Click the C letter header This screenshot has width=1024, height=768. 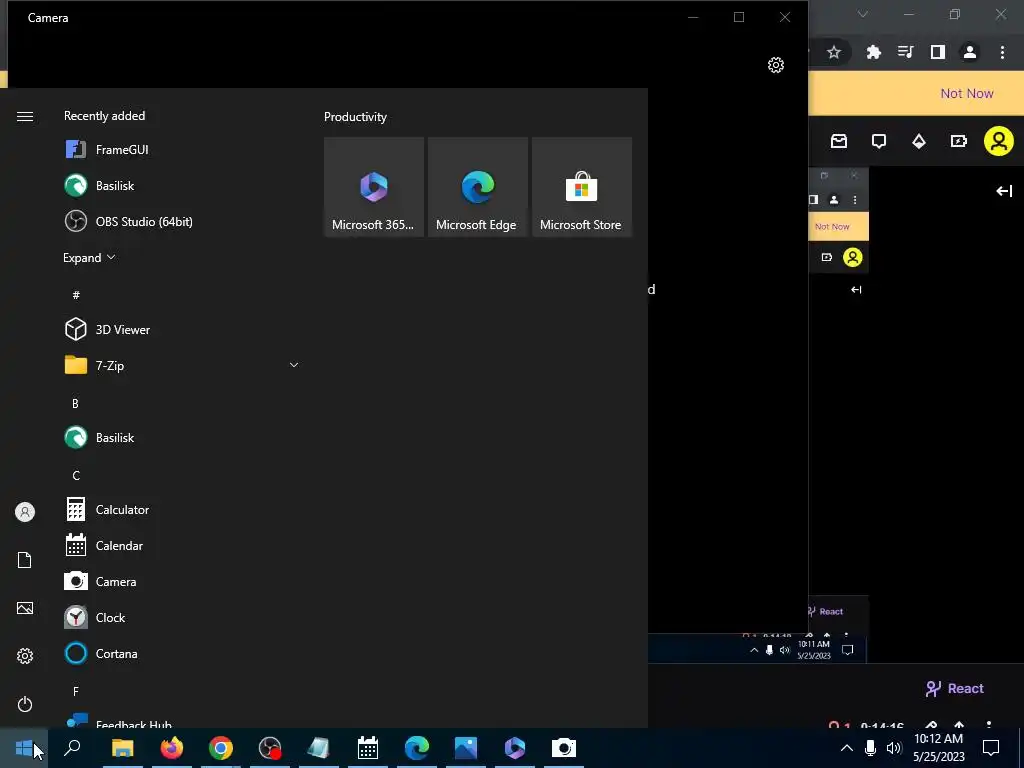coord(76,475)
